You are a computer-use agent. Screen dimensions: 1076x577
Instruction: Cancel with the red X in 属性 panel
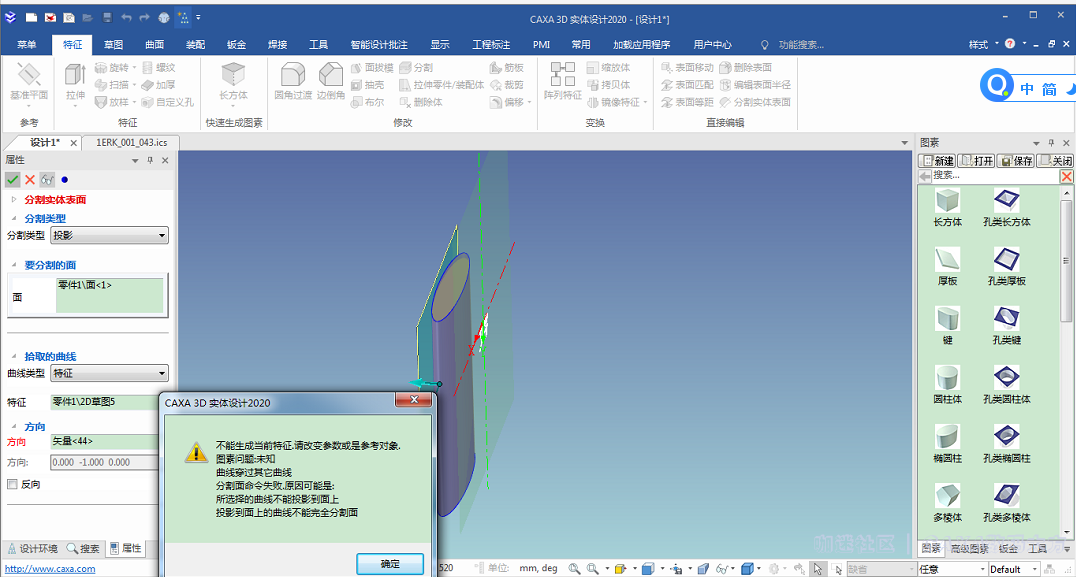click(30, 180)
